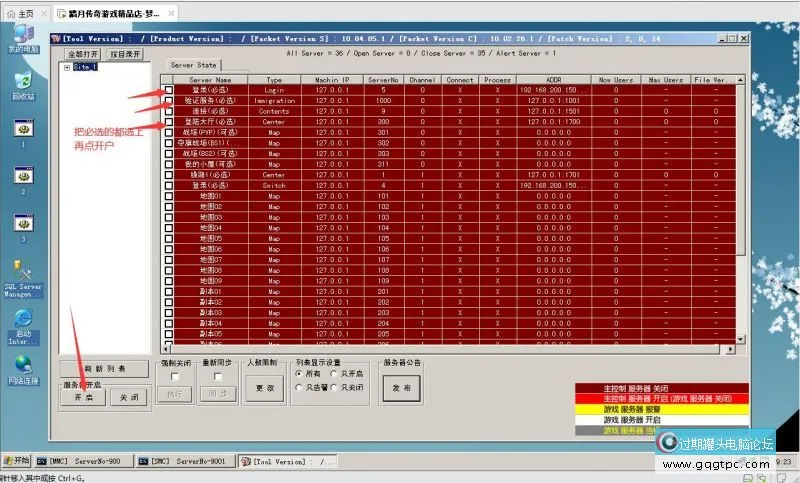Select the desktop shortcut labeled 2
Image resolution: width=800 pixels, height=483 pixels.
pyautogui.click(x=23, y=181)
